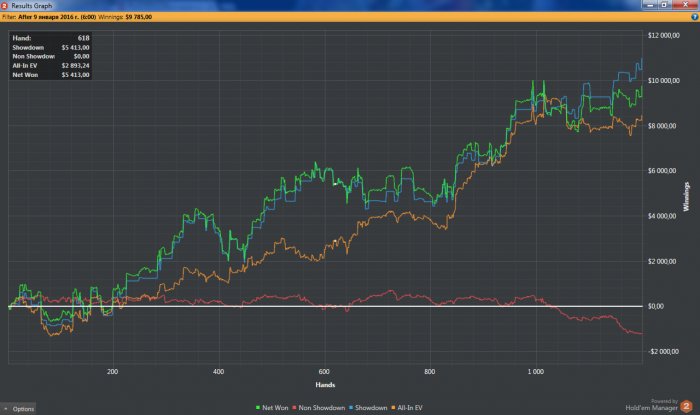700x415 pixels.
Task: Click the 1 000 hands axis tick label
Action: (535, 372)
